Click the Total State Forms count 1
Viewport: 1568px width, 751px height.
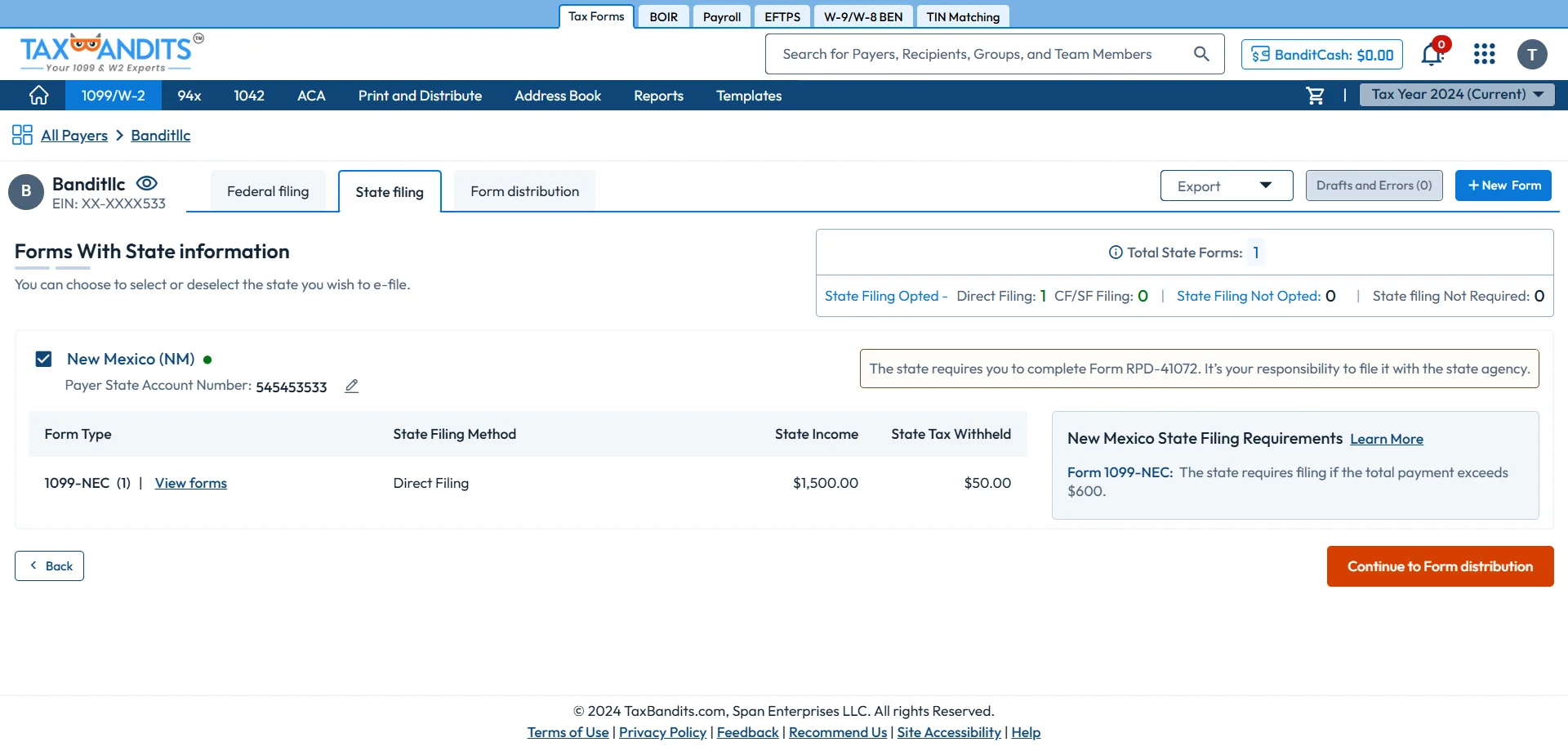(1256, 253)
